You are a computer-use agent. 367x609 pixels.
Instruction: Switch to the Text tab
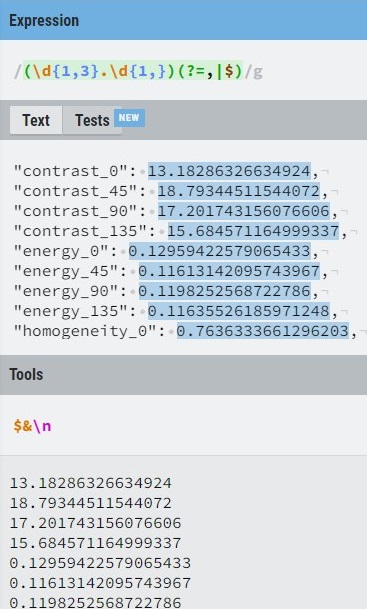tap(36, 120)
